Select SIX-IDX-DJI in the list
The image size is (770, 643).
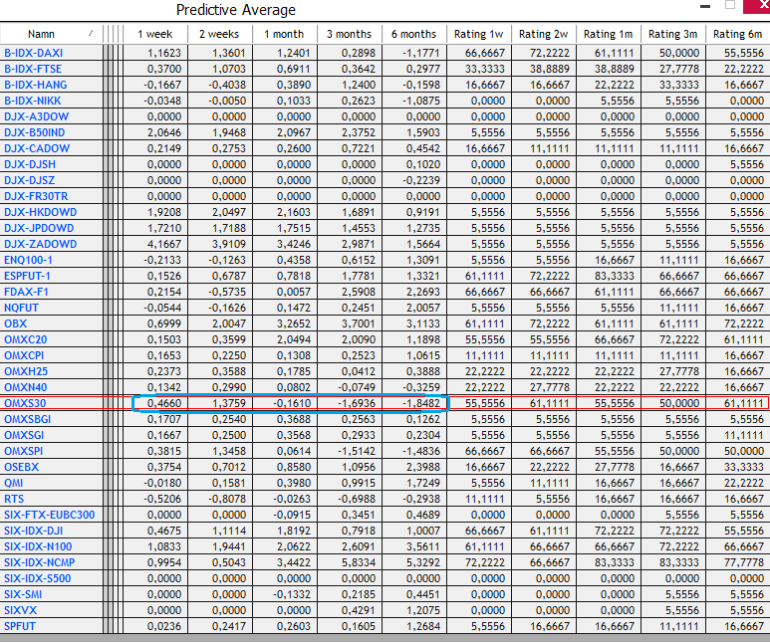pyautogui.click(x=33, y=531)
